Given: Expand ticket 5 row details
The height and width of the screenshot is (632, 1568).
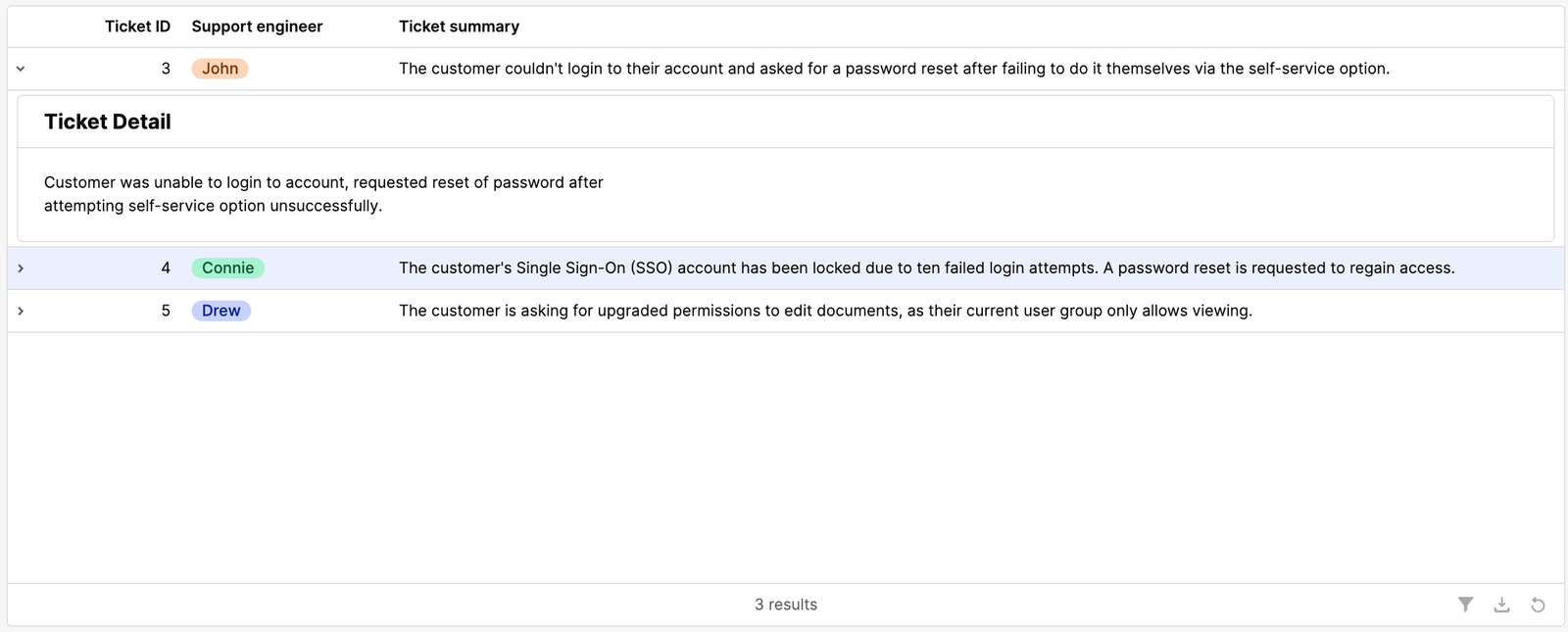Looking at the screenshot, I should [x=21, y=311].
